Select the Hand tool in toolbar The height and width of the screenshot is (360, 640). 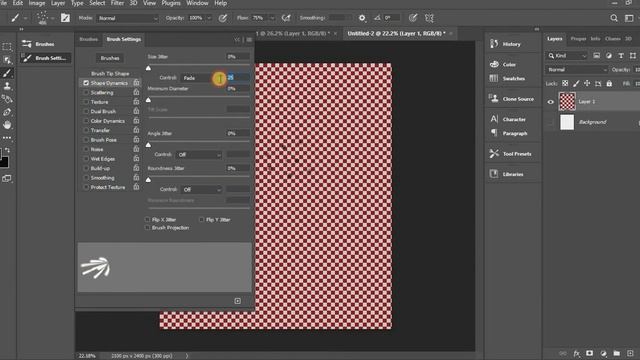pos(7,125)
